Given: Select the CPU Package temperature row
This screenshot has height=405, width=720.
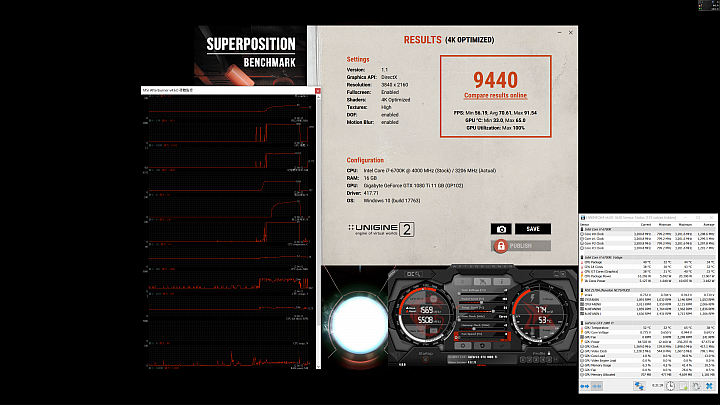Looking at the screenshot, I should pos(647,262).
